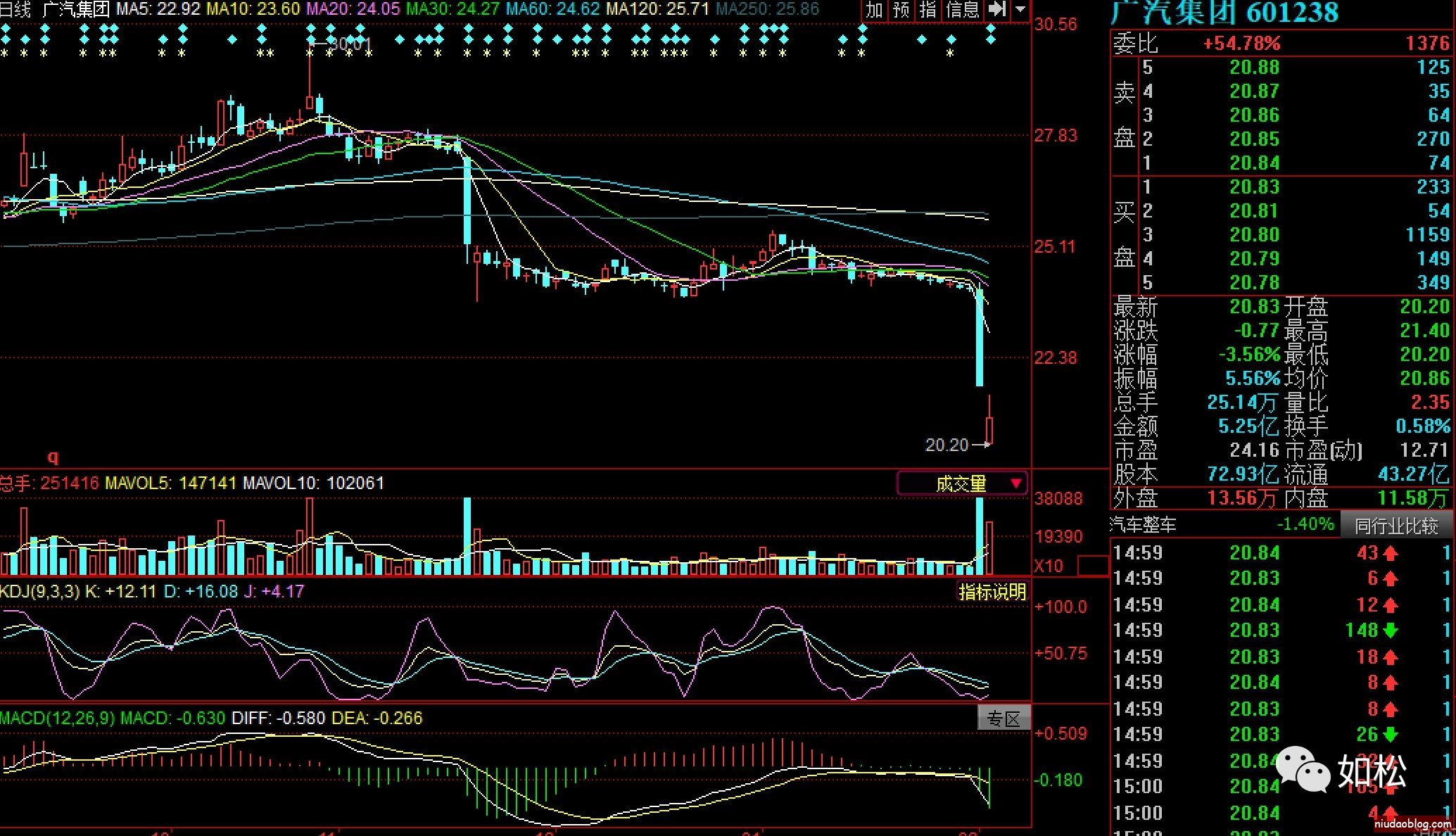Click buy volume 1159

(x=1428, y=235)
